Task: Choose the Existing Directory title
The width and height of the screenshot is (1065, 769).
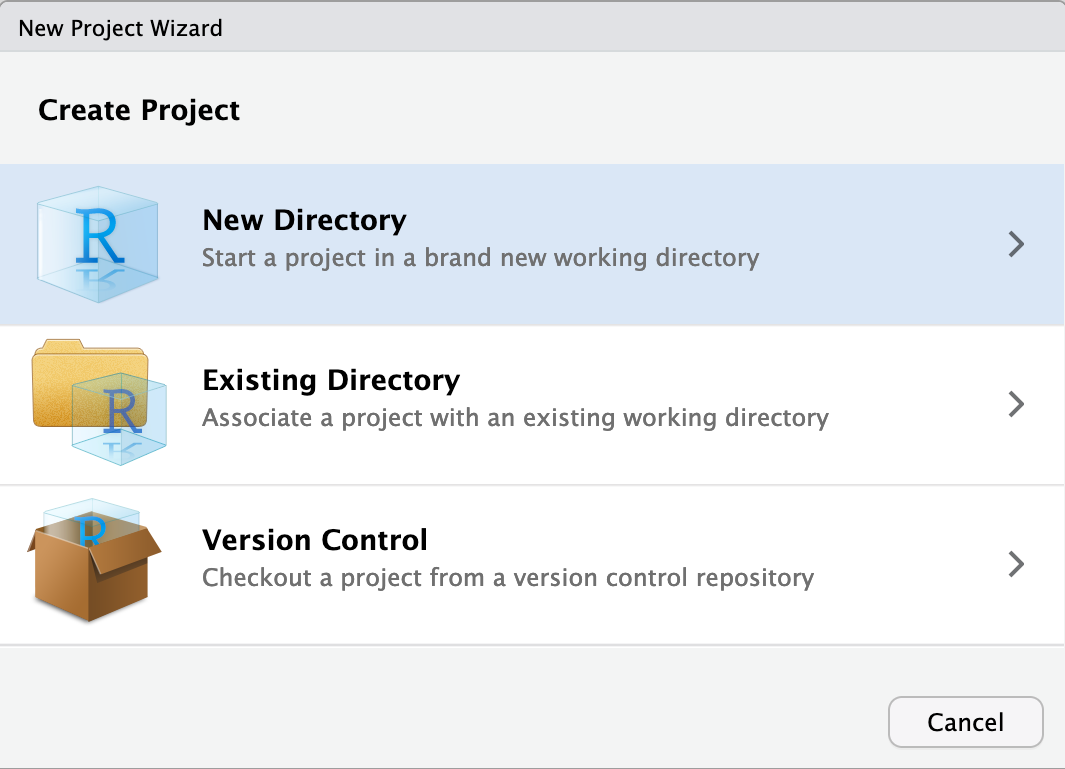Action: [x=331, y=380]
